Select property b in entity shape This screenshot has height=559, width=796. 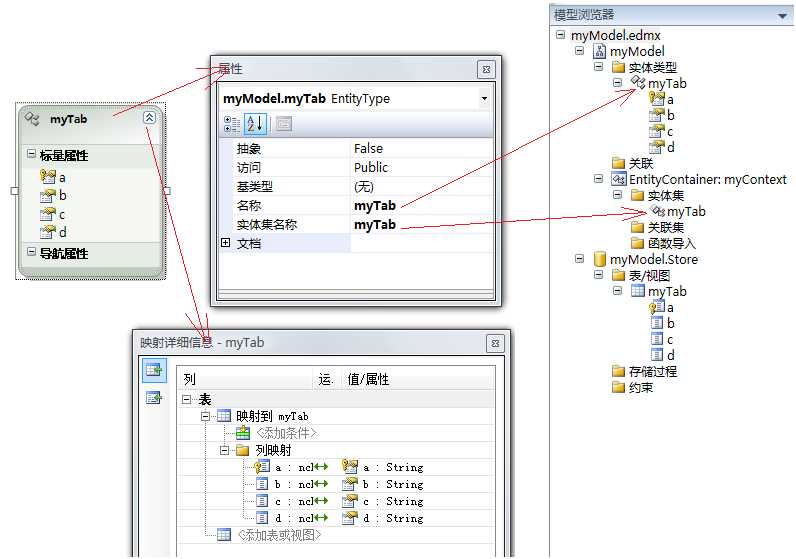tap(53, 195)
